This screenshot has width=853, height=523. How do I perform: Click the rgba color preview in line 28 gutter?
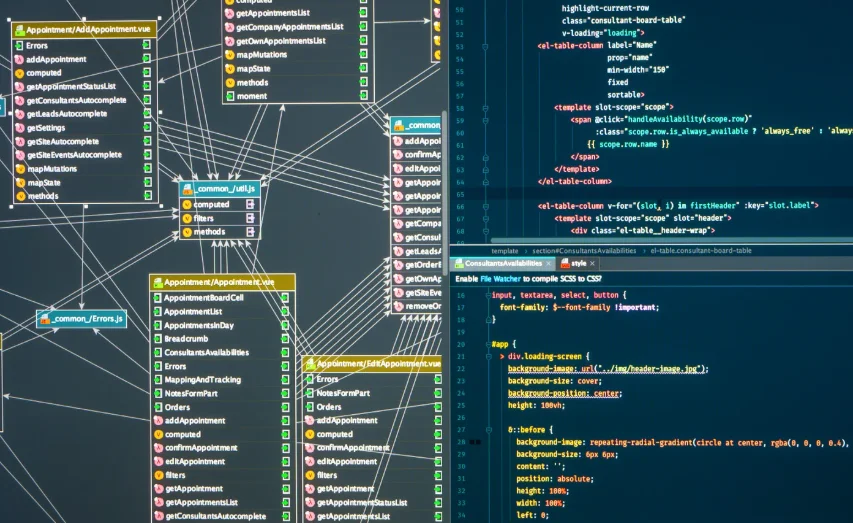click(475, 442)
